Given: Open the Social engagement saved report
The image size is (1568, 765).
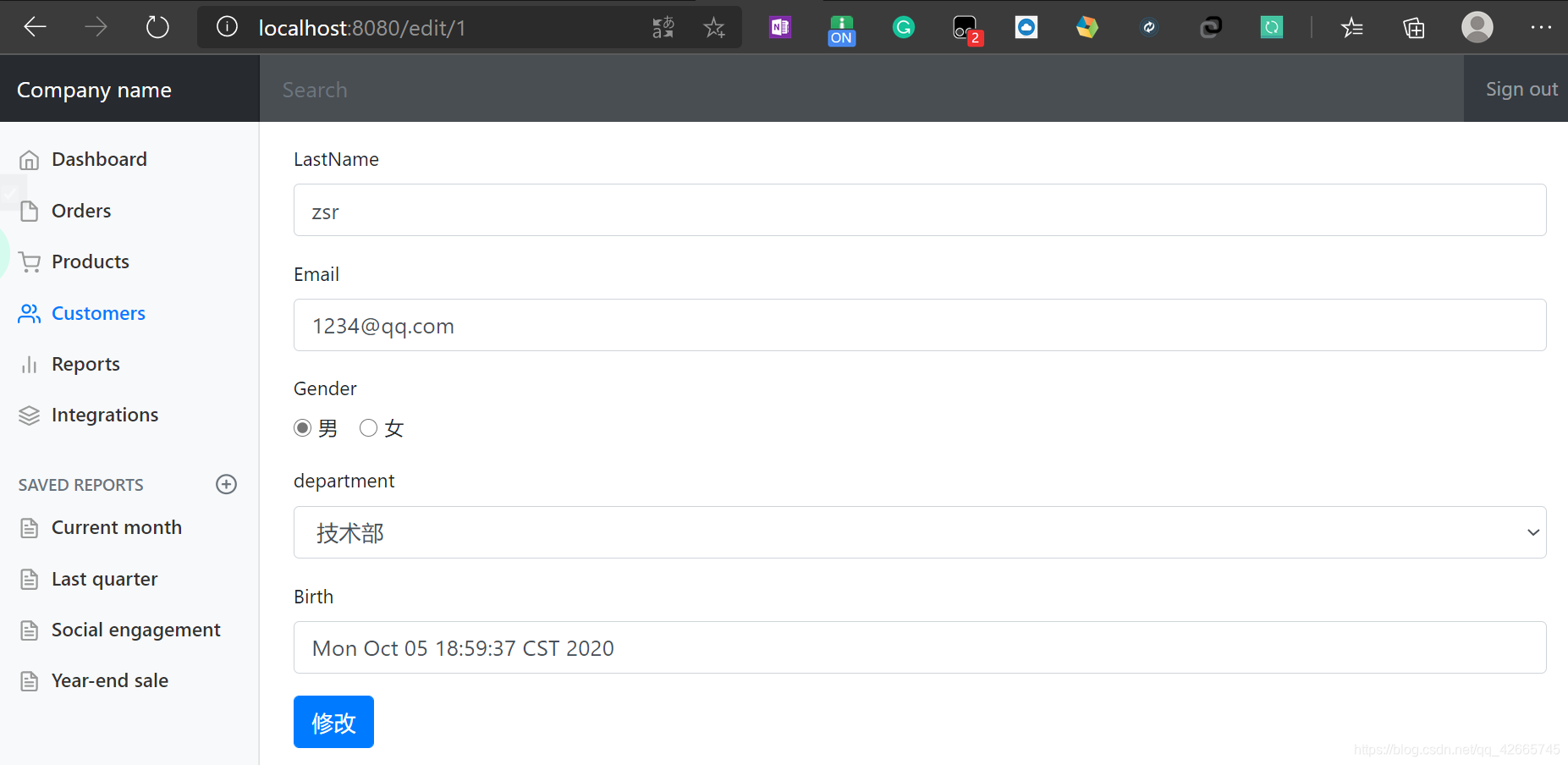Looking at the screenshot, I should point(135,630).
